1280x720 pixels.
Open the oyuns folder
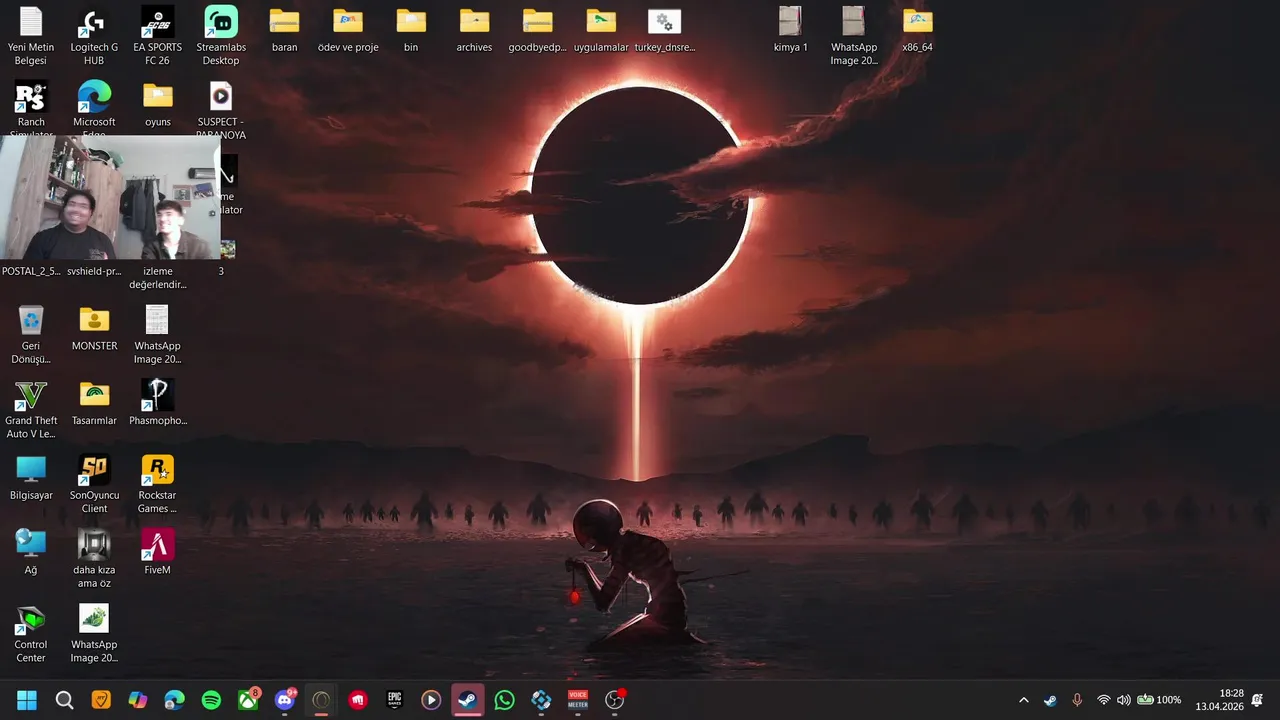pyautogui.click(x=158, y=104)
